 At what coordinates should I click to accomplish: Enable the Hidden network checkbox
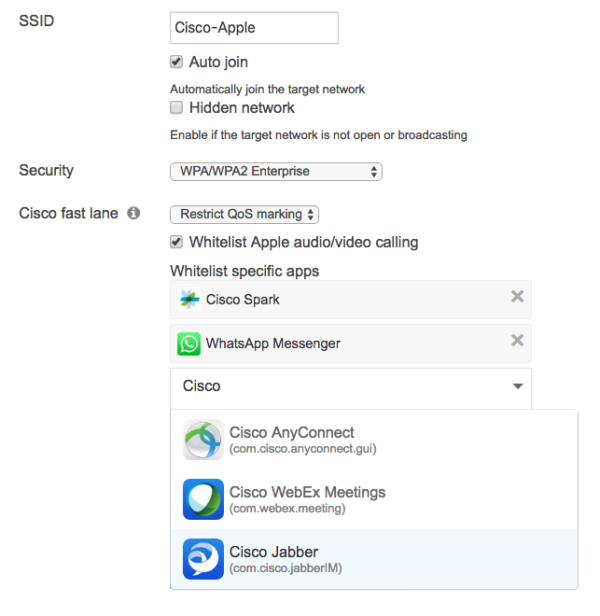tap(177, 107)
